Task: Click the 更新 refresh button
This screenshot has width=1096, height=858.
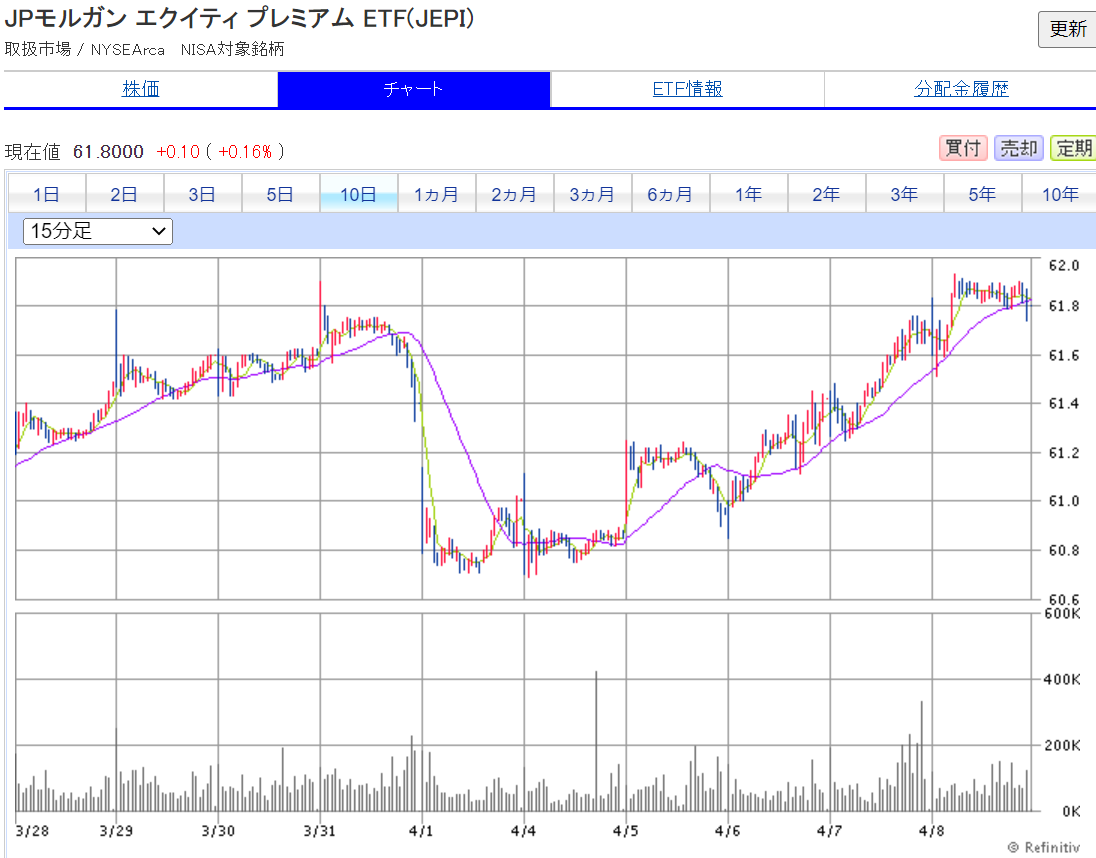Action: click(x=1067, y=29)
